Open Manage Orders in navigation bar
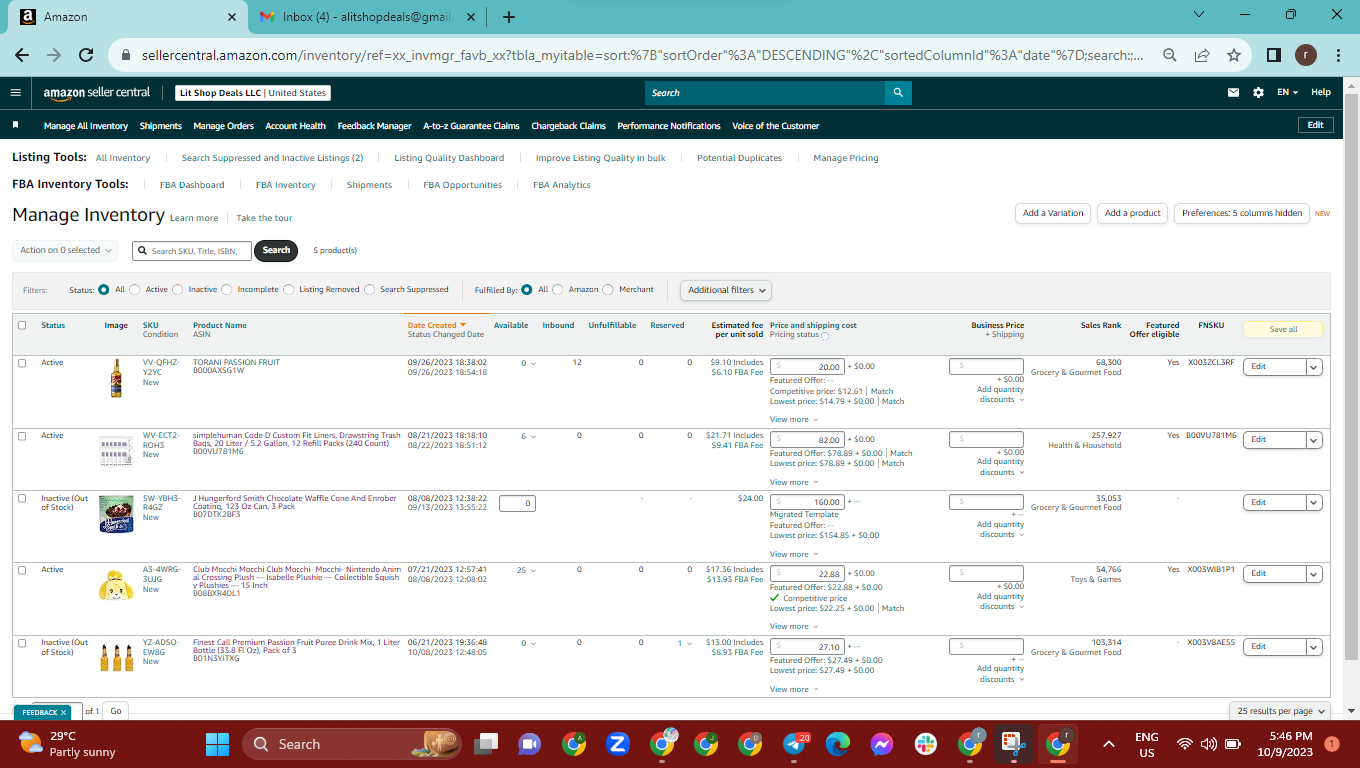This screenshot has width=1360, height=768. (224, 126)
